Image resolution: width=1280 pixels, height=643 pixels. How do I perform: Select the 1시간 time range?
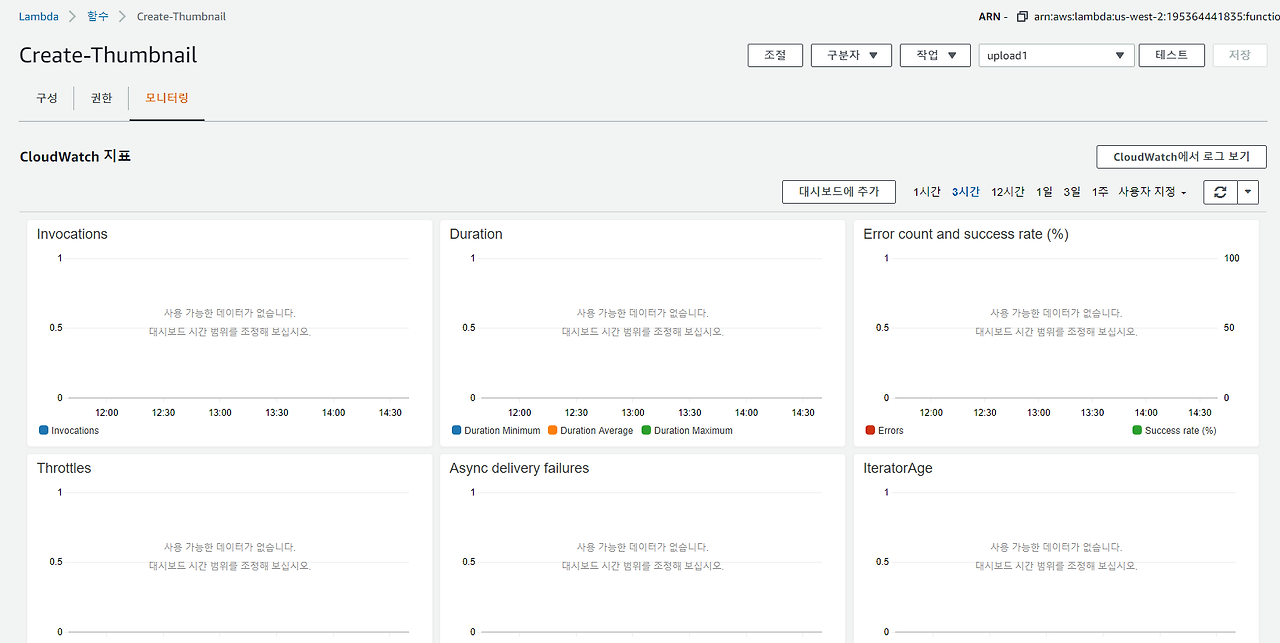coord(926,192)
